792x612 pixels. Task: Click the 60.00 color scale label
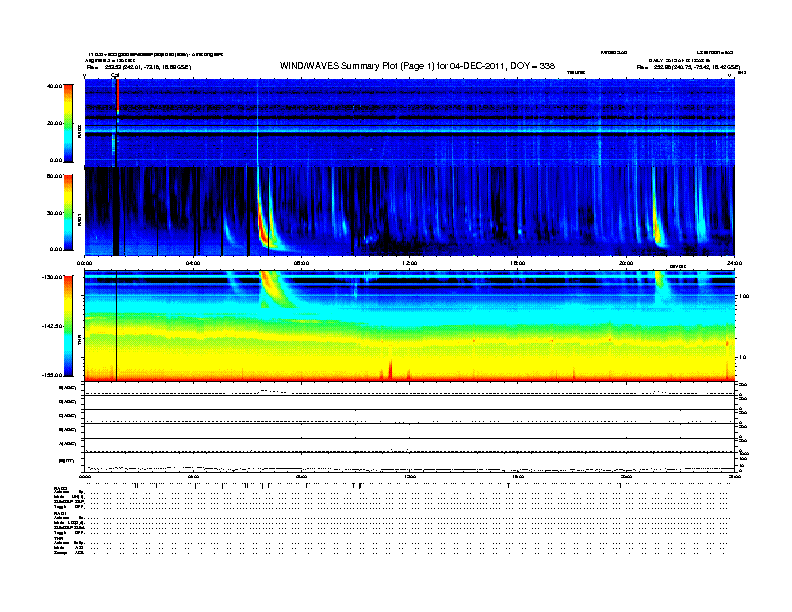[54, 176]
